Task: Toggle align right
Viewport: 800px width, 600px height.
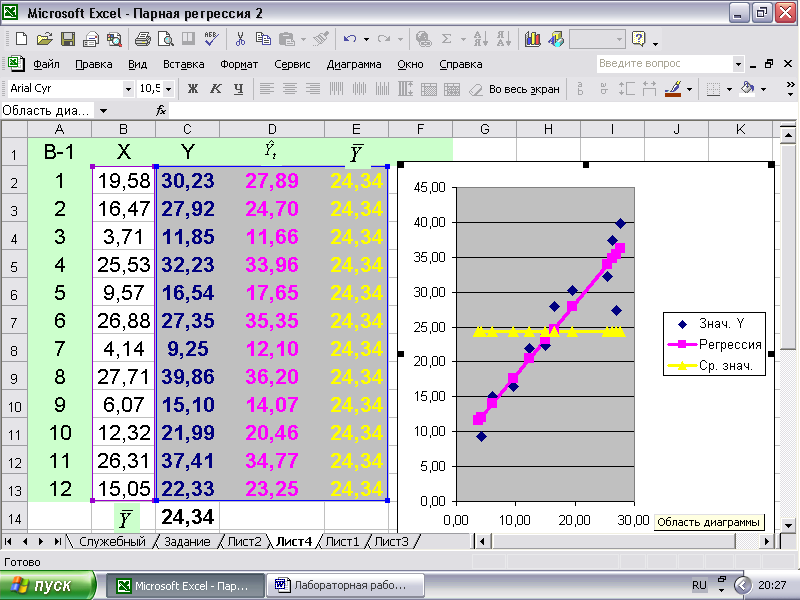Action: click(x=313, y=89)
